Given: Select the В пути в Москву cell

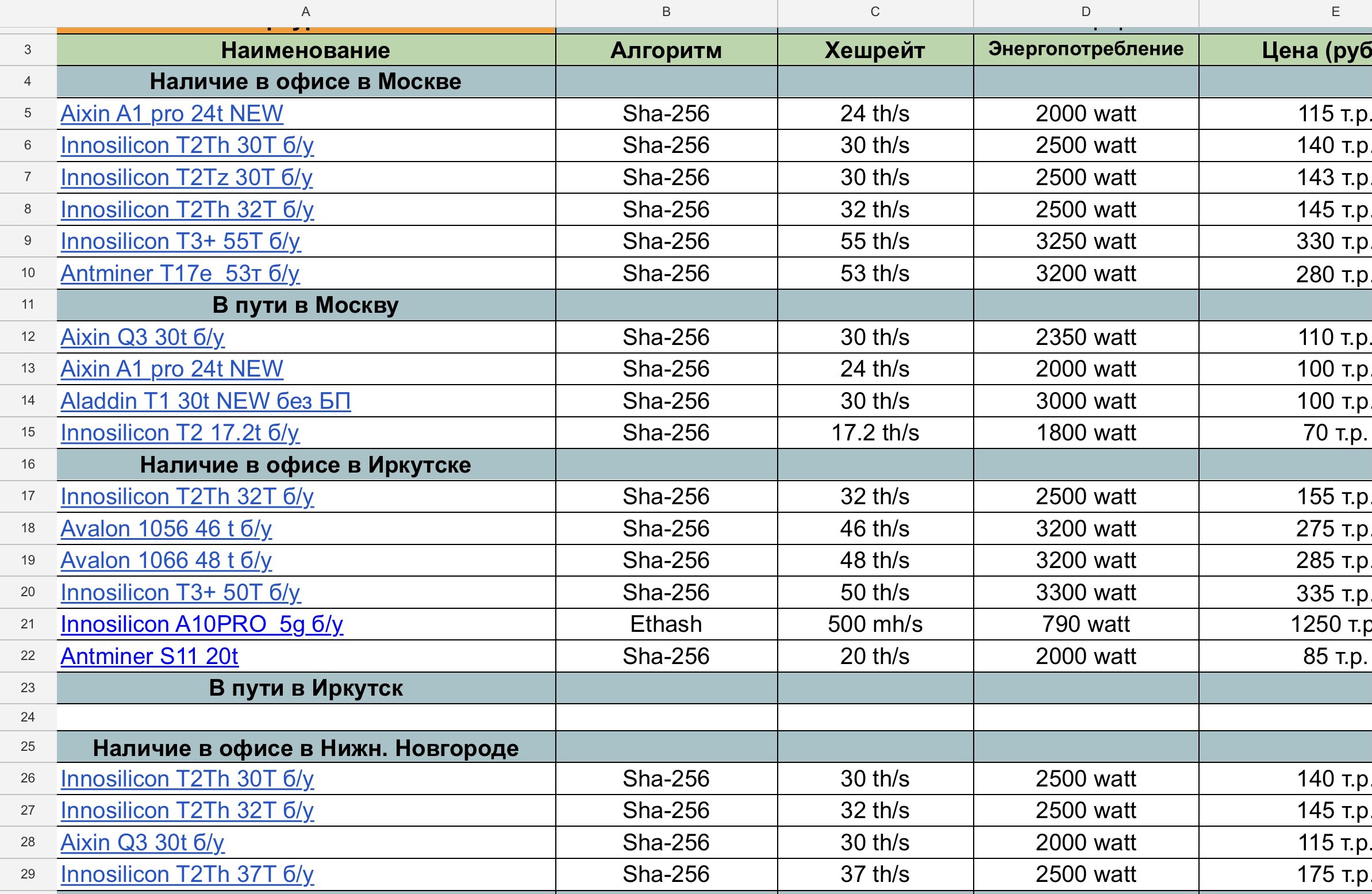Looking at the screenshot, I should point(306,305).
